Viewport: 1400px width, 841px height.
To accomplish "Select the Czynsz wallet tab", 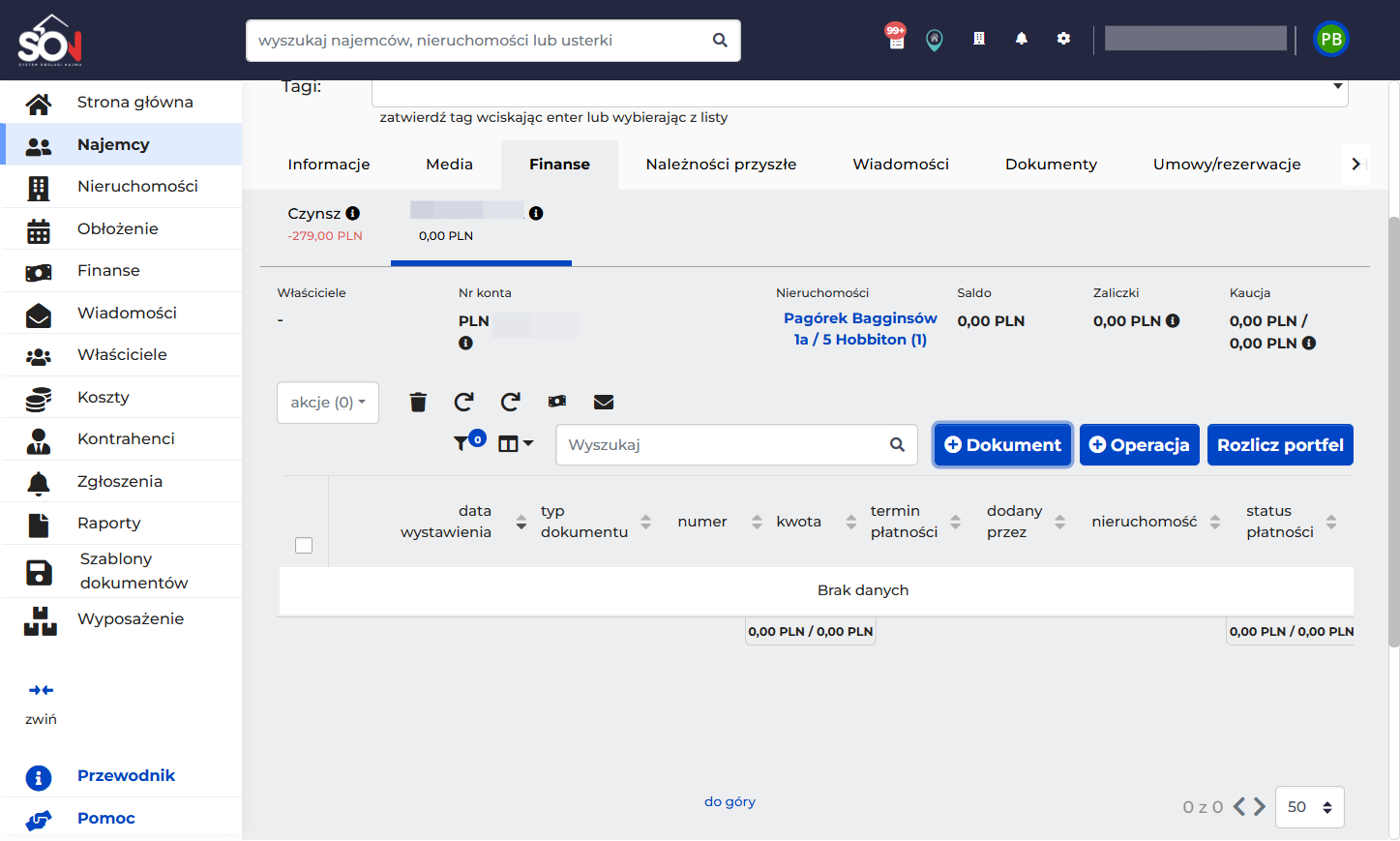I will pyautogui.click(x=325, y=225).
